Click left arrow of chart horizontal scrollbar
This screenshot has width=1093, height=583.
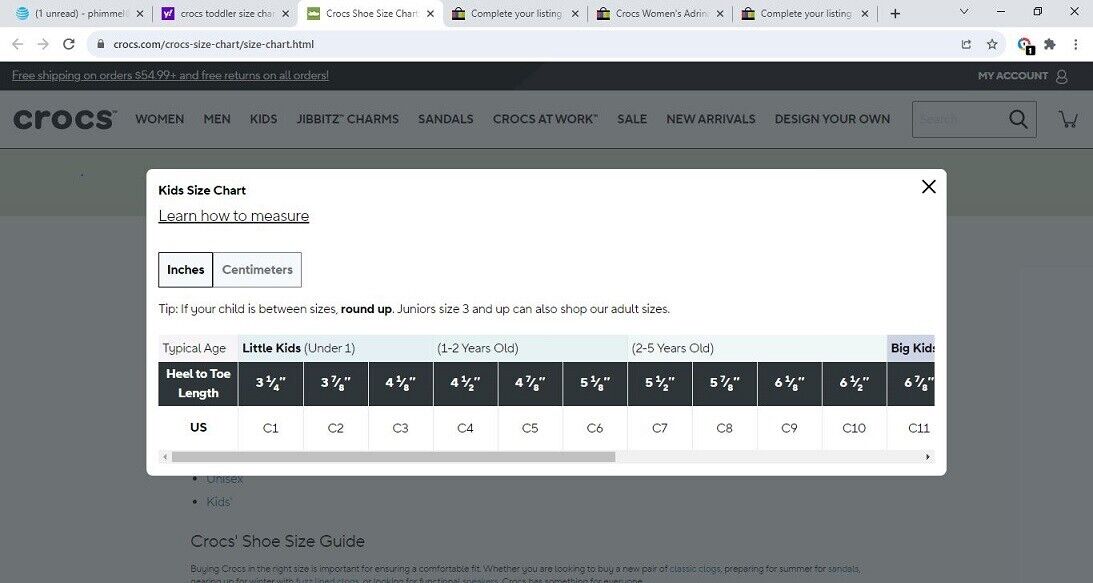(x=165, y=457)
